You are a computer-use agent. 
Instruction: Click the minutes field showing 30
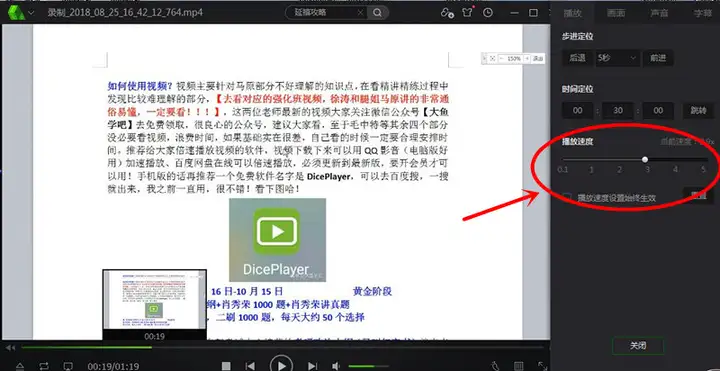click(618, 111)
